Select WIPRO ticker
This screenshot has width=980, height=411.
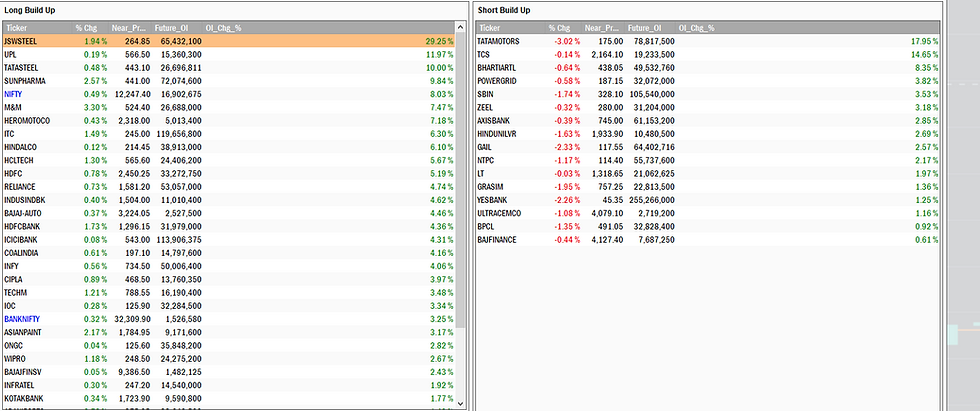(x=14, y=359)
